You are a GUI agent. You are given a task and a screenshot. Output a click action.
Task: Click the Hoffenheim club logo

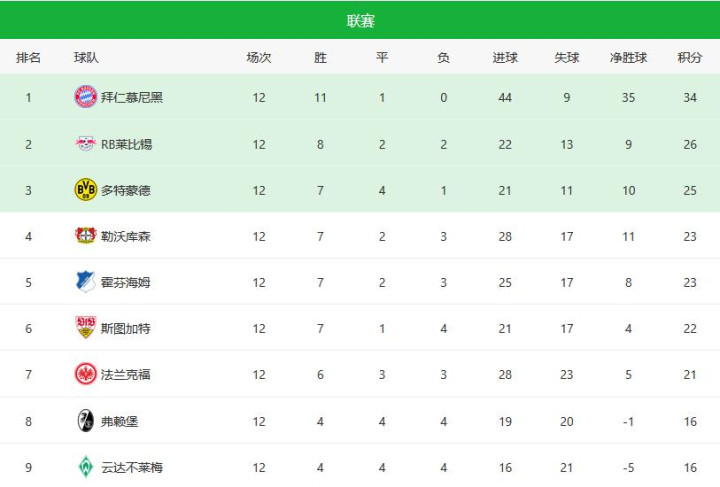point(86,282)
